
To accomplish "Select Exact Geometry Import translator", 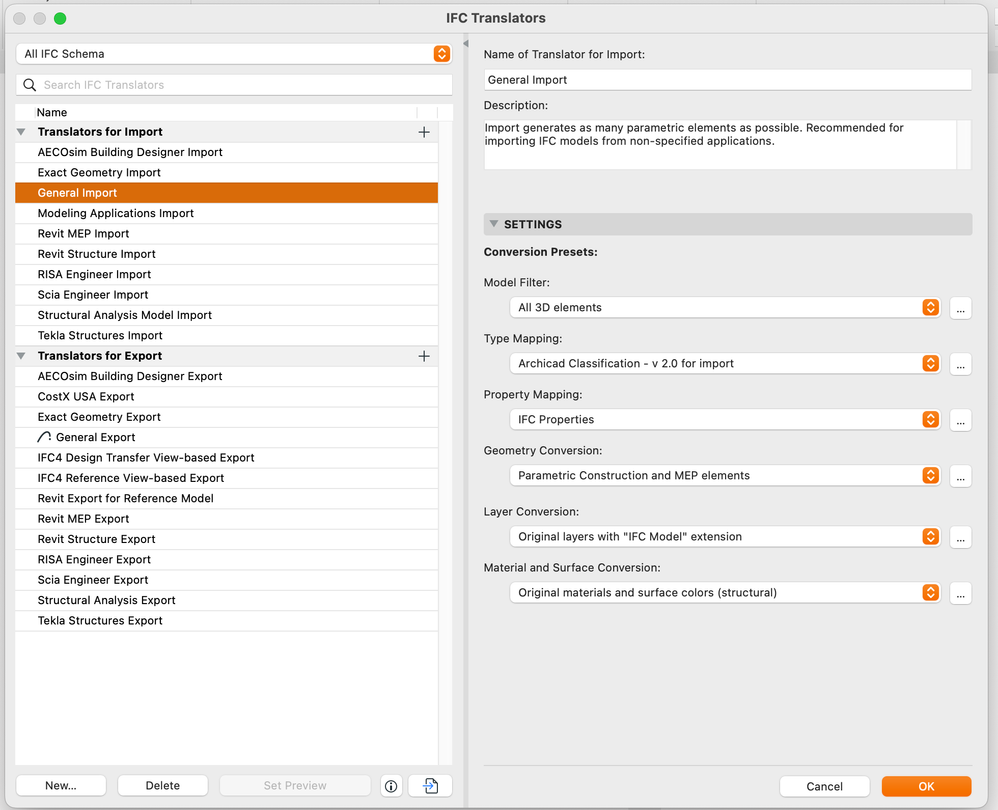I will click(x=227, y=172).
